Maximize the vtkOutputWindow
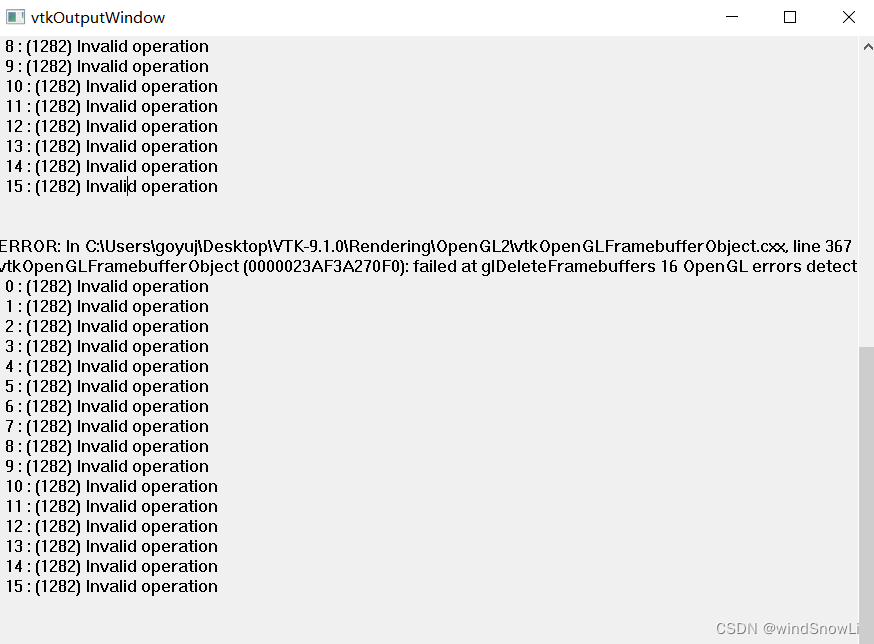The height and width of the screenshot is (644, 874). 789,17
